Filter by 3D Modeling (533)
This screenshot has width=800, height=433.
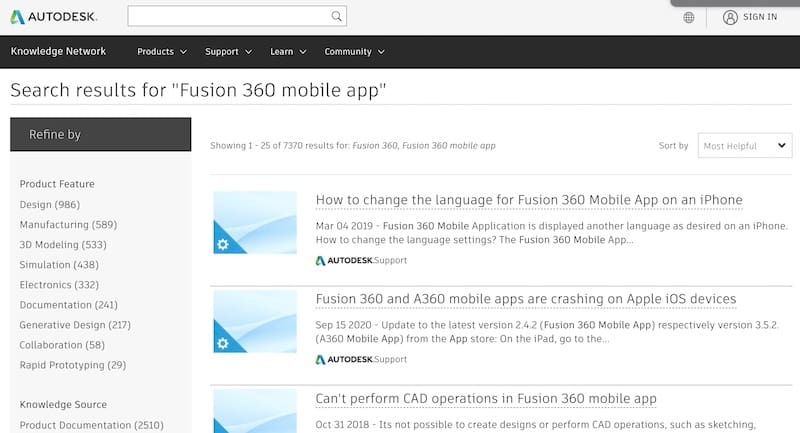click(63, 245)
